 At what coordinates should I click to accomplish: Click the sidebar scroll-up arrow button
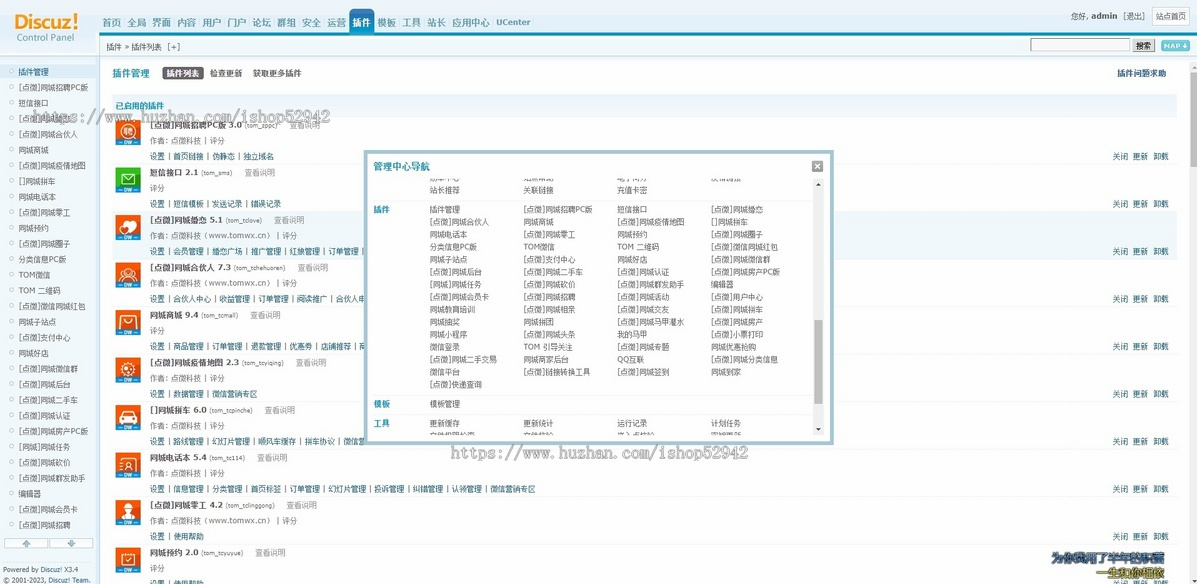coord(27,544)
